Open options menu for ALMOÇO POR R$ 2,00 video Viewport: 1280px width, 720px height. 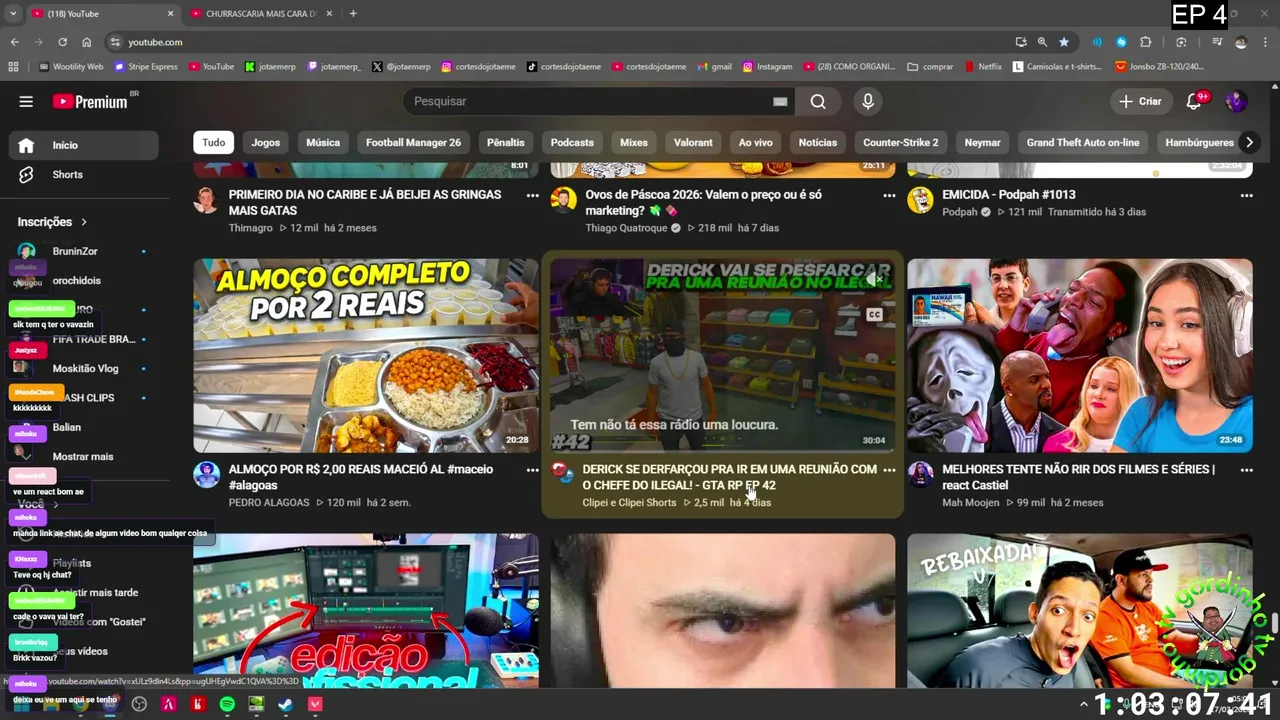(532, 470)
